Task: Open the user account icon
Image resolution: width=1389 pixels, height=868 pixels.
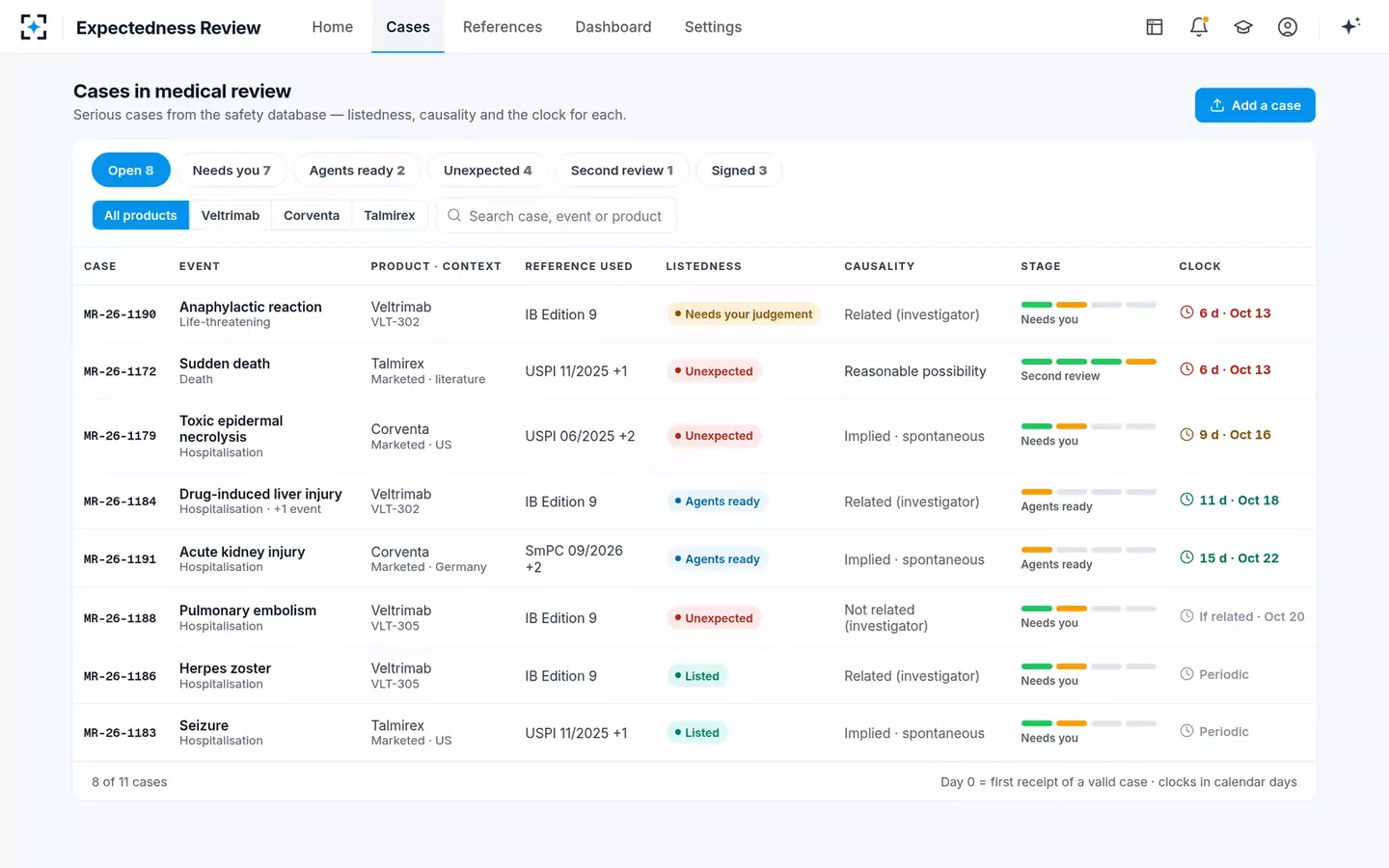Action: pyautogui.click(x=1288, y=27)
